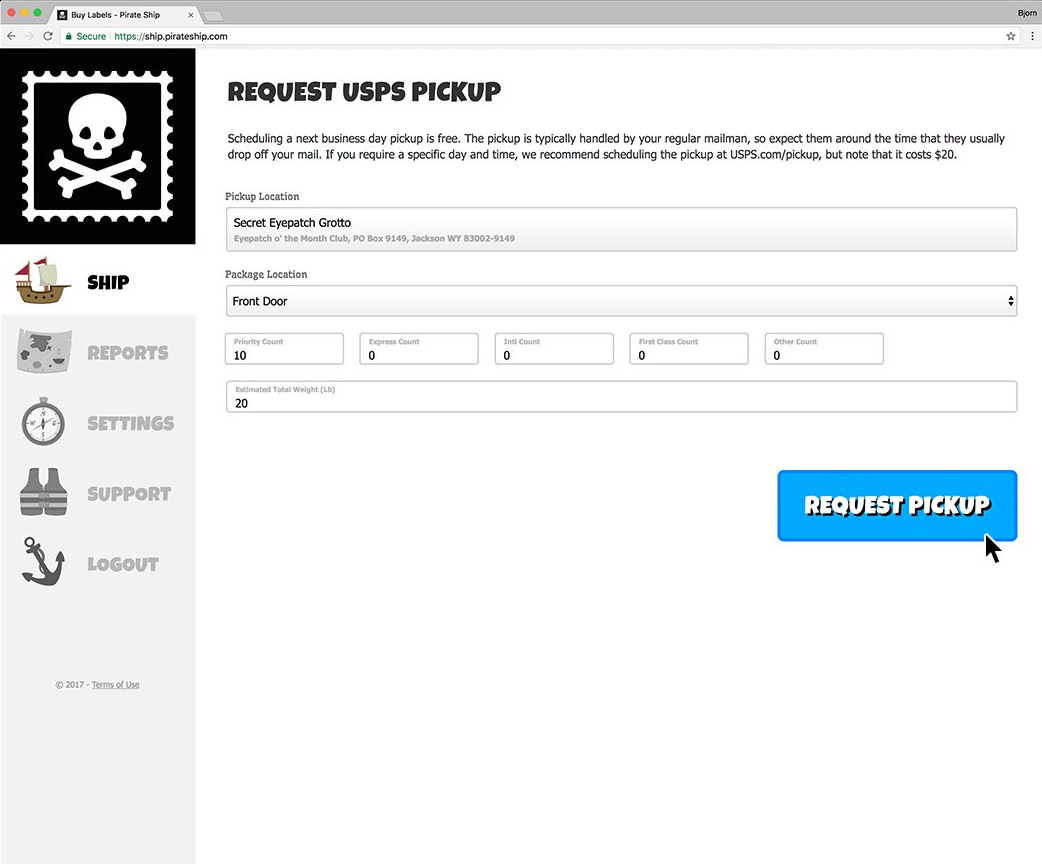Click the pirate ship icon in sidebar

click(43, 281)
